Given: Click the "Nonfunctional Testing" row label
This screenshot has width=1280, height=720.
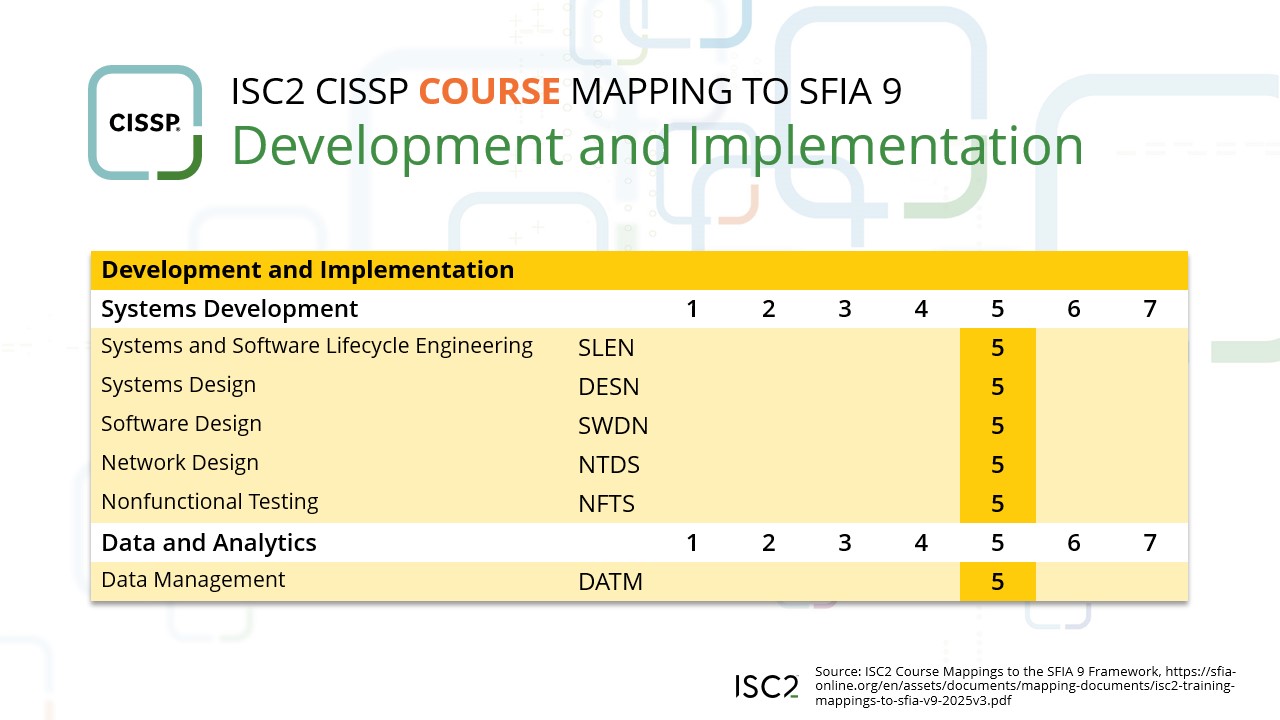Looking at the screenshot, I should coord(210,502).
